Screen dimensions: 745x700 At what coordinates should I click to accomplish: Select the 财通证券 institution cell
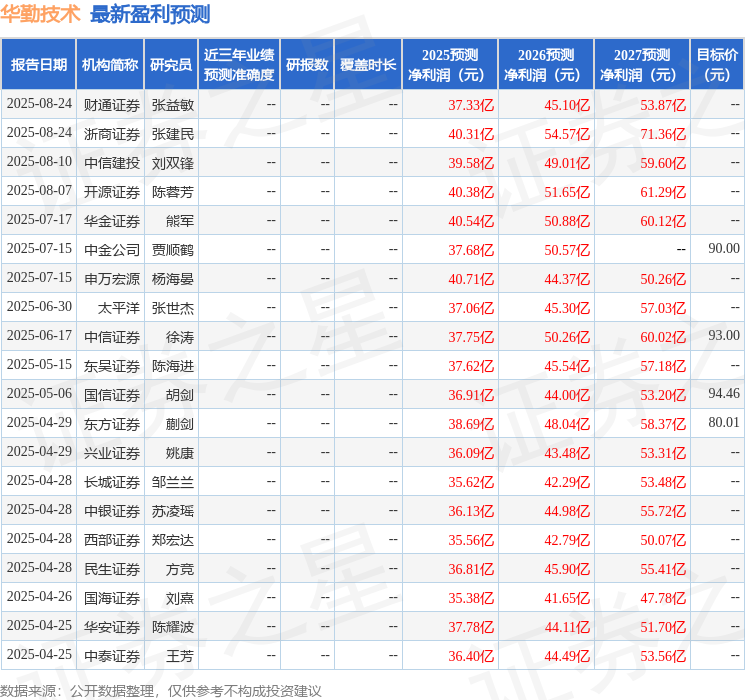[x=112, y=105]
